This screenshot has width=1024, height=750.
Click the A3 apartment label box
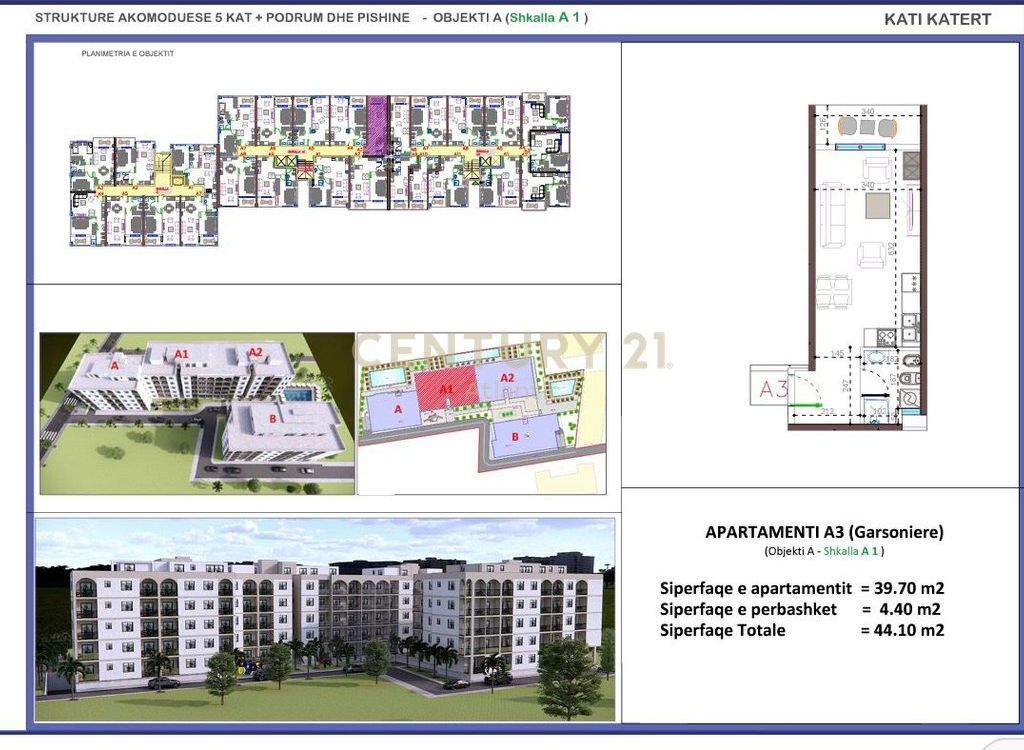(x=771, y=388)
